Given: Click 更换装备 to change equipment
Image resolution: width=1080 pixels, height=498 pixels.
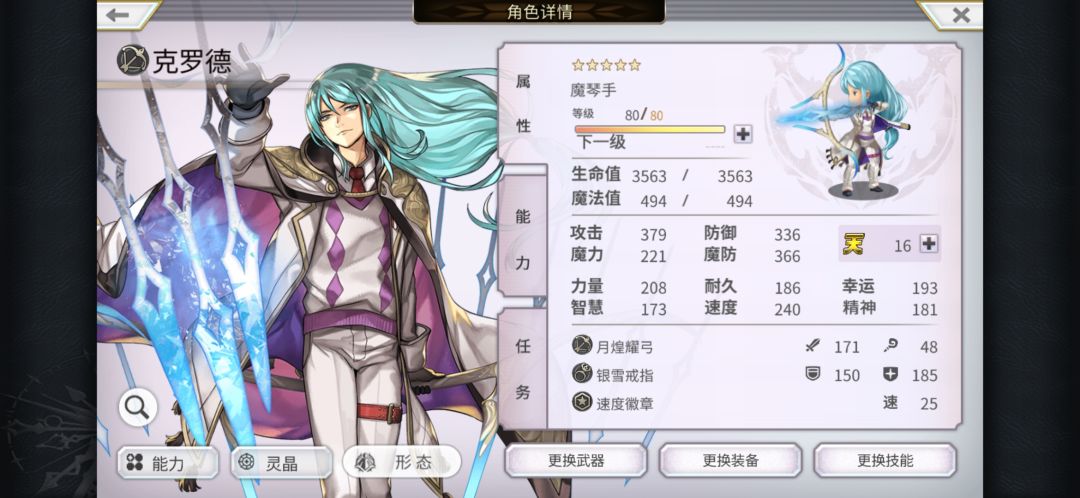Looking at the screenshot, I should click(x=730, y=460).
